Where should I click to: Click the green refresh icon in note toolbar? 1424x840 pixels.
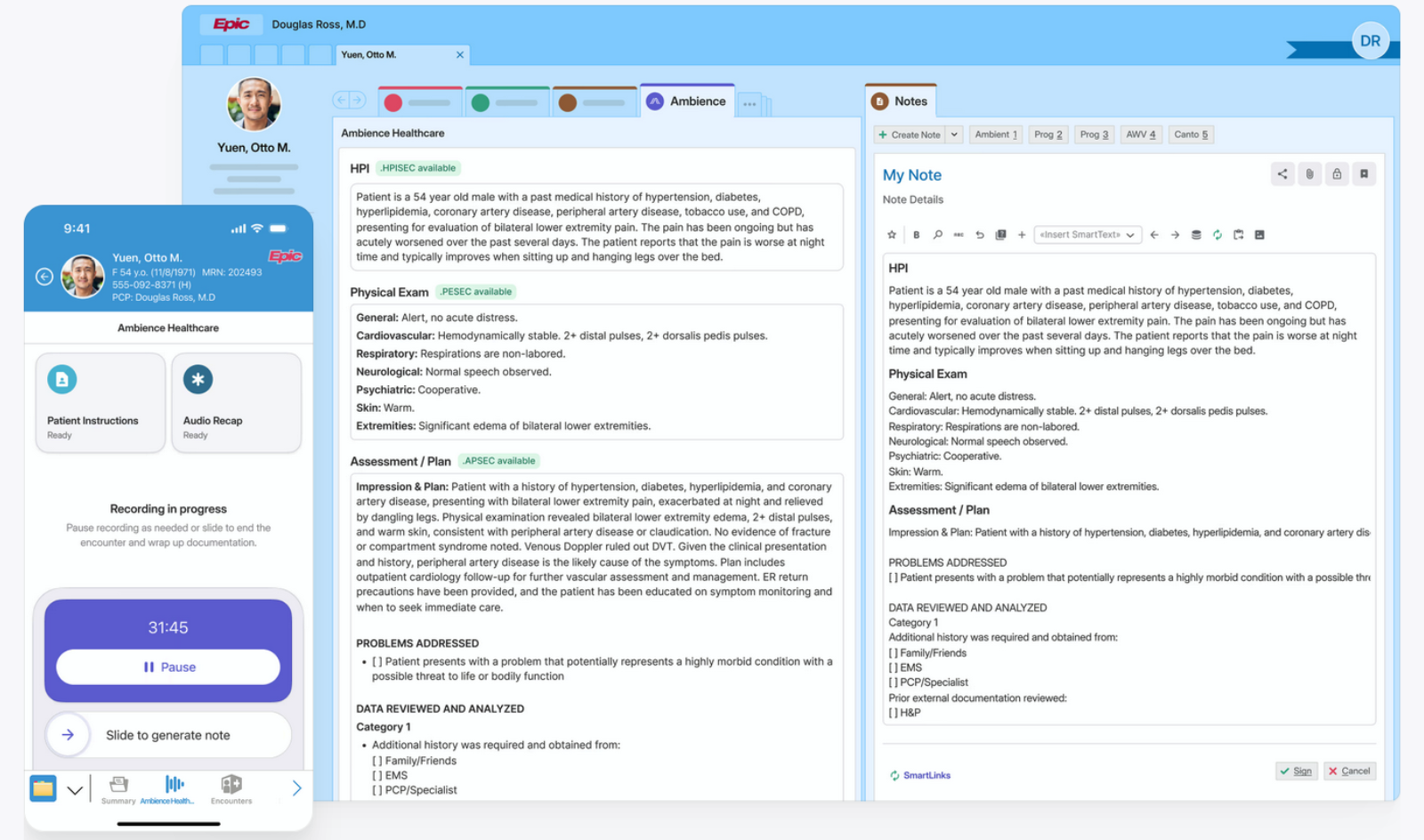click(1218, 235)
